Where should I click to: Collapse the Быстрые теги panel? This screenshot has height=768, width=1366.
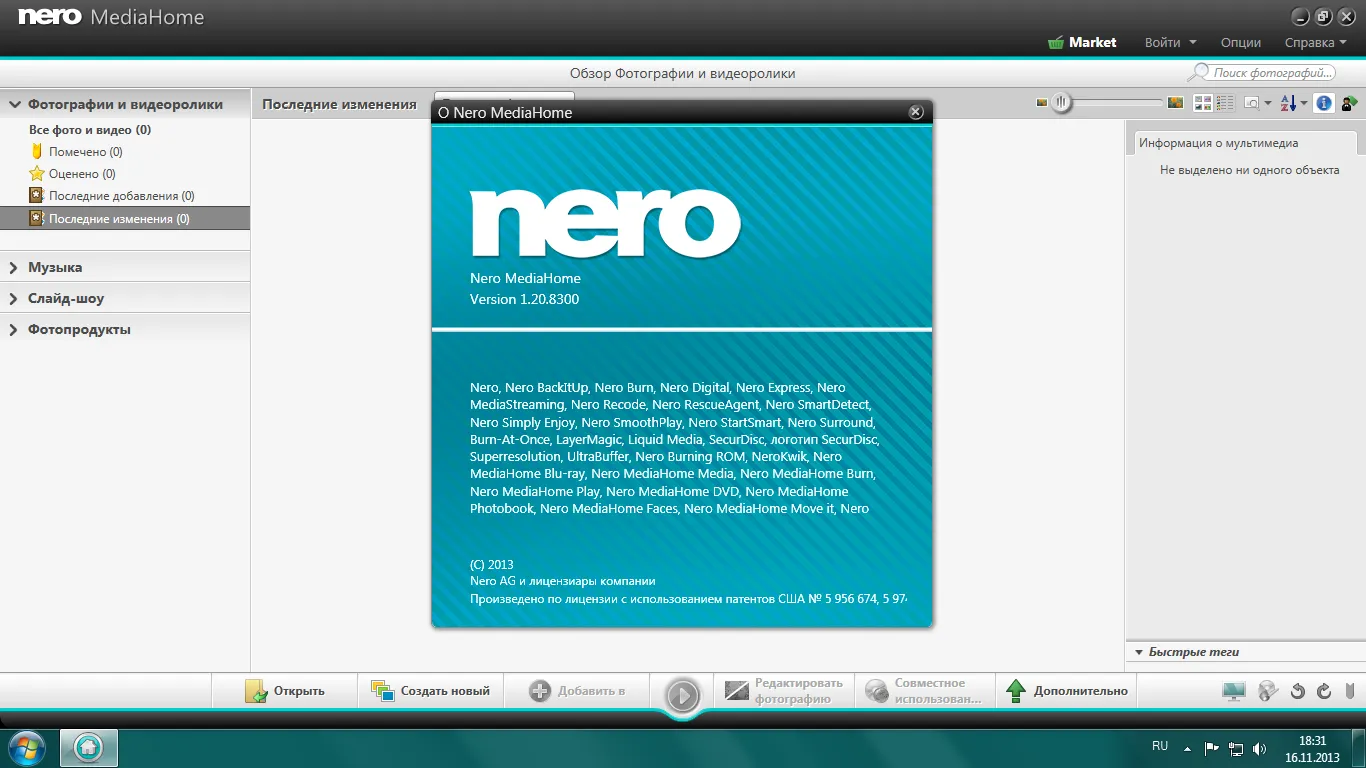point(1139,652)
